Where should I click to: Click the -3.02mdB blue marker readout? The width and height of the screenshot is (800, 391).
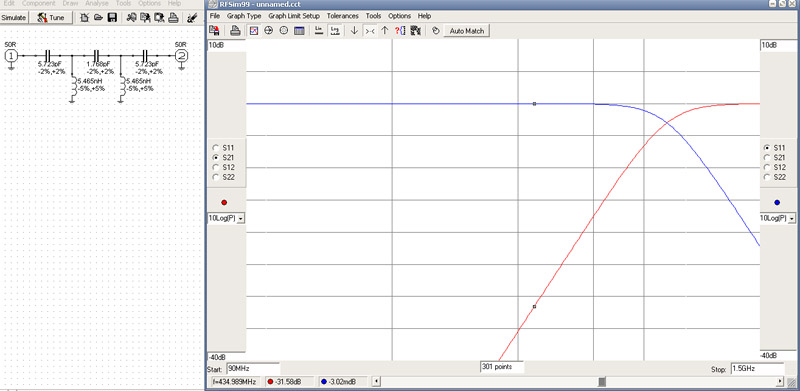point(344,382)
